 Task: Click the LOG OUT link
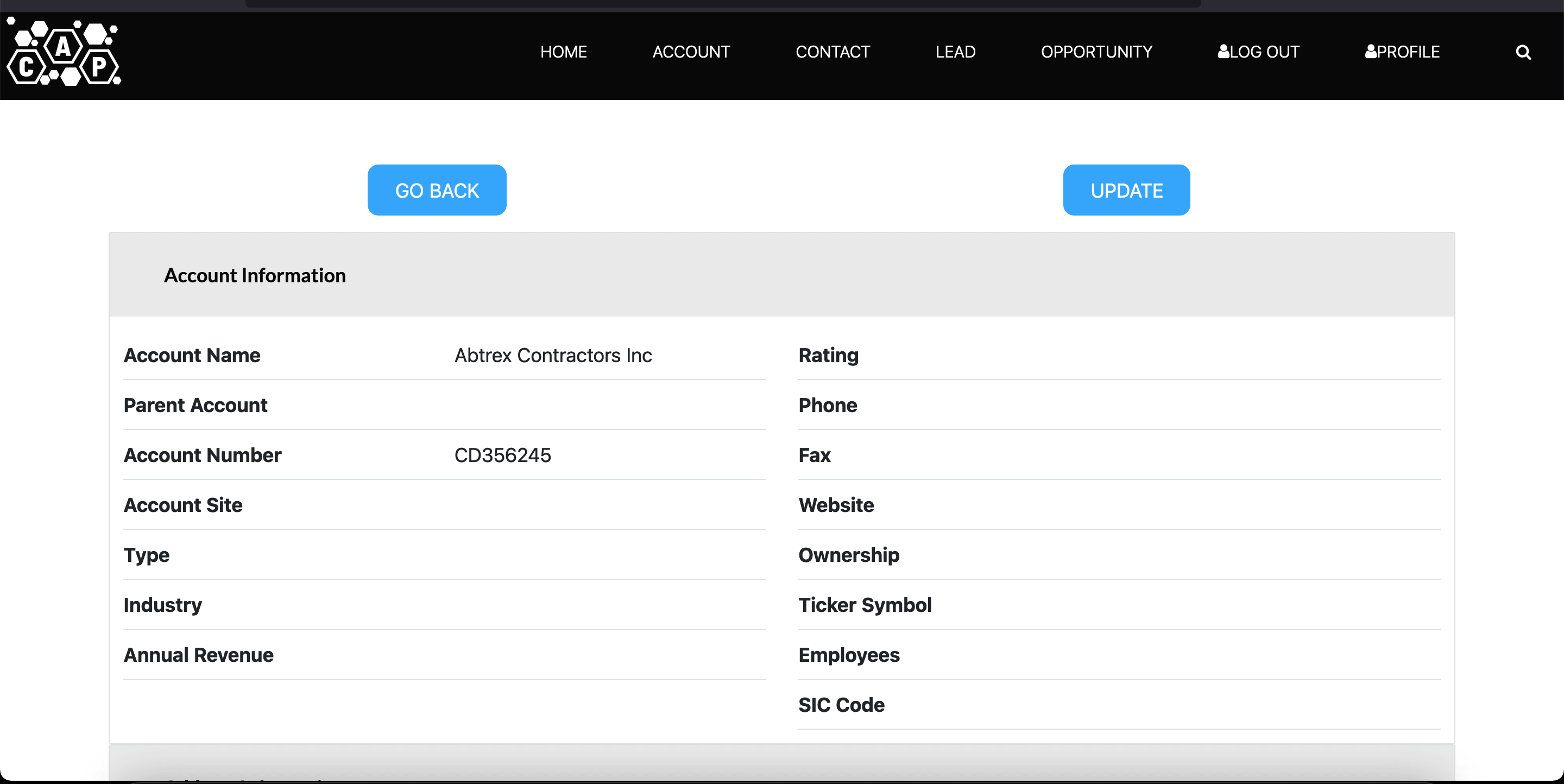(x=1264, y=52)
